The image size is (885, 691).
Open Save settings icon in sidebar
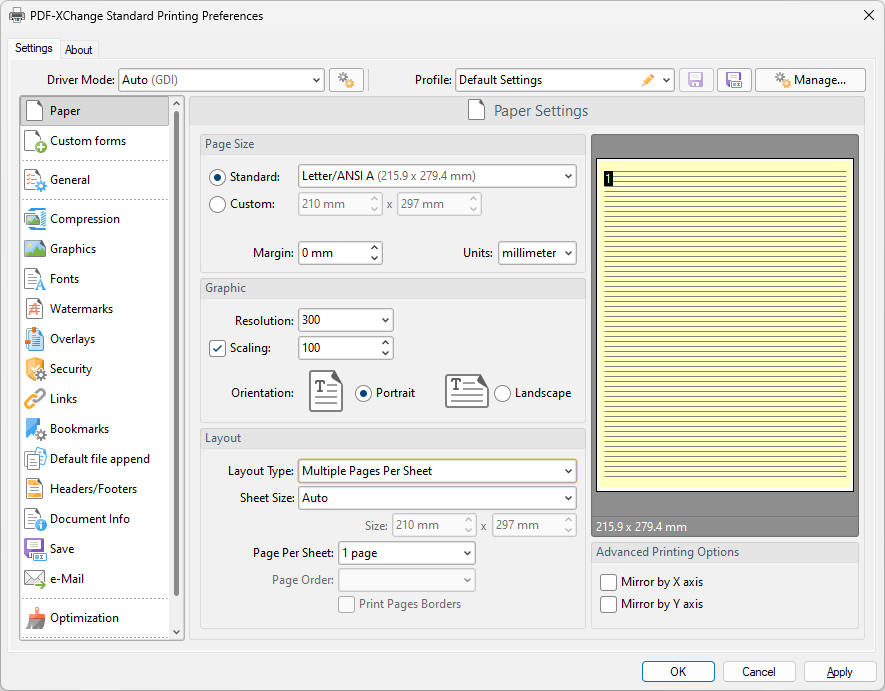(35, 549)
